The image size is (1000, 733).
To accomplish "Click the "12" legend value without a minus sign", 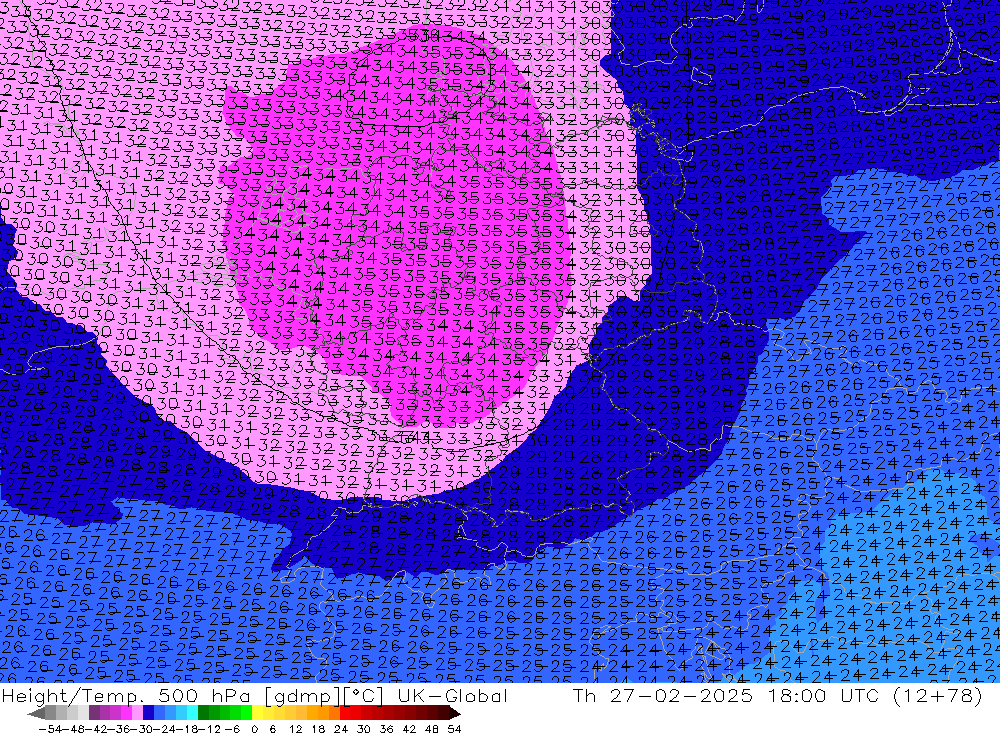I will (x=295, y=729).
